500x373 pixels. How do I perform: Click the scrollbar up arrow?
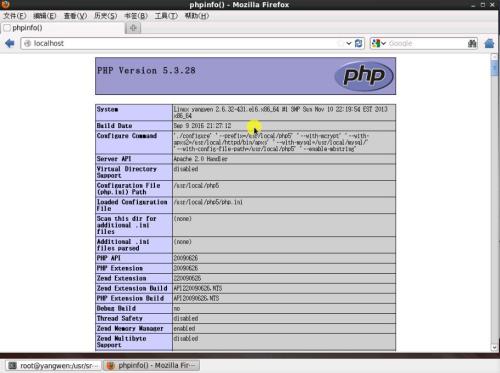(494, 57)
